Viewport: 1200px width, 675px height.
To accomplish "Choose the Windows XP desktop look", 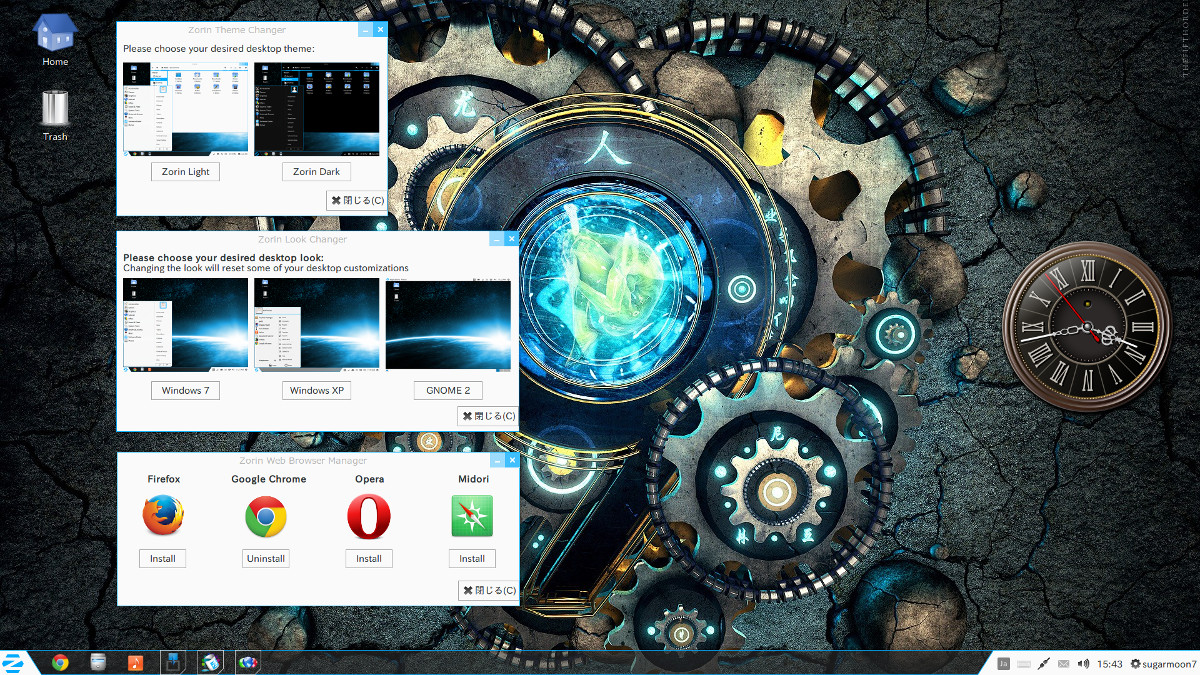I will point(316,391).
